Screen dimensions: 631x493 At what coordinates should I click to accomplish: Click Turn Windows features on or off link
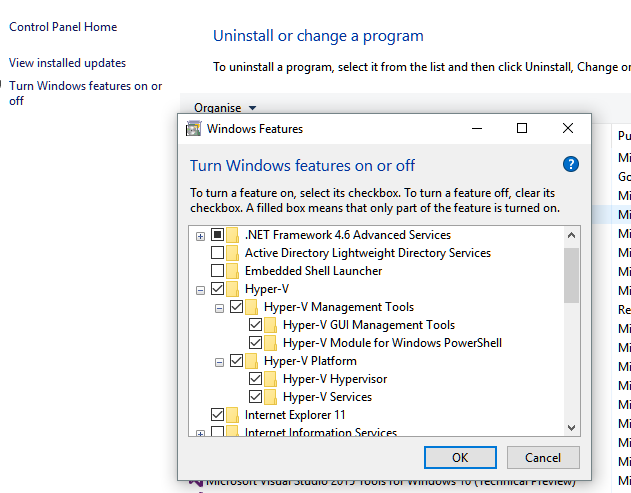pyautogui.click(x=85, y=93)
